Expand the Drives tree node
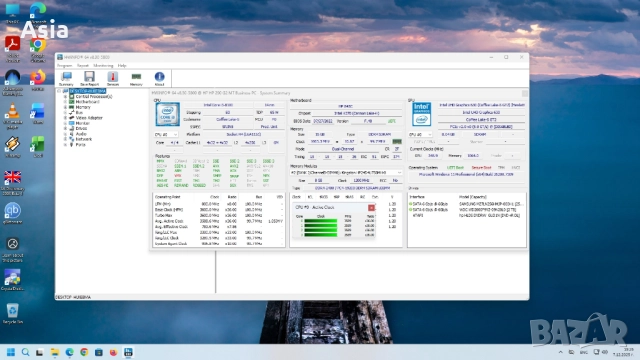Viewport: 640px width, 360px height. click(65, 128)
